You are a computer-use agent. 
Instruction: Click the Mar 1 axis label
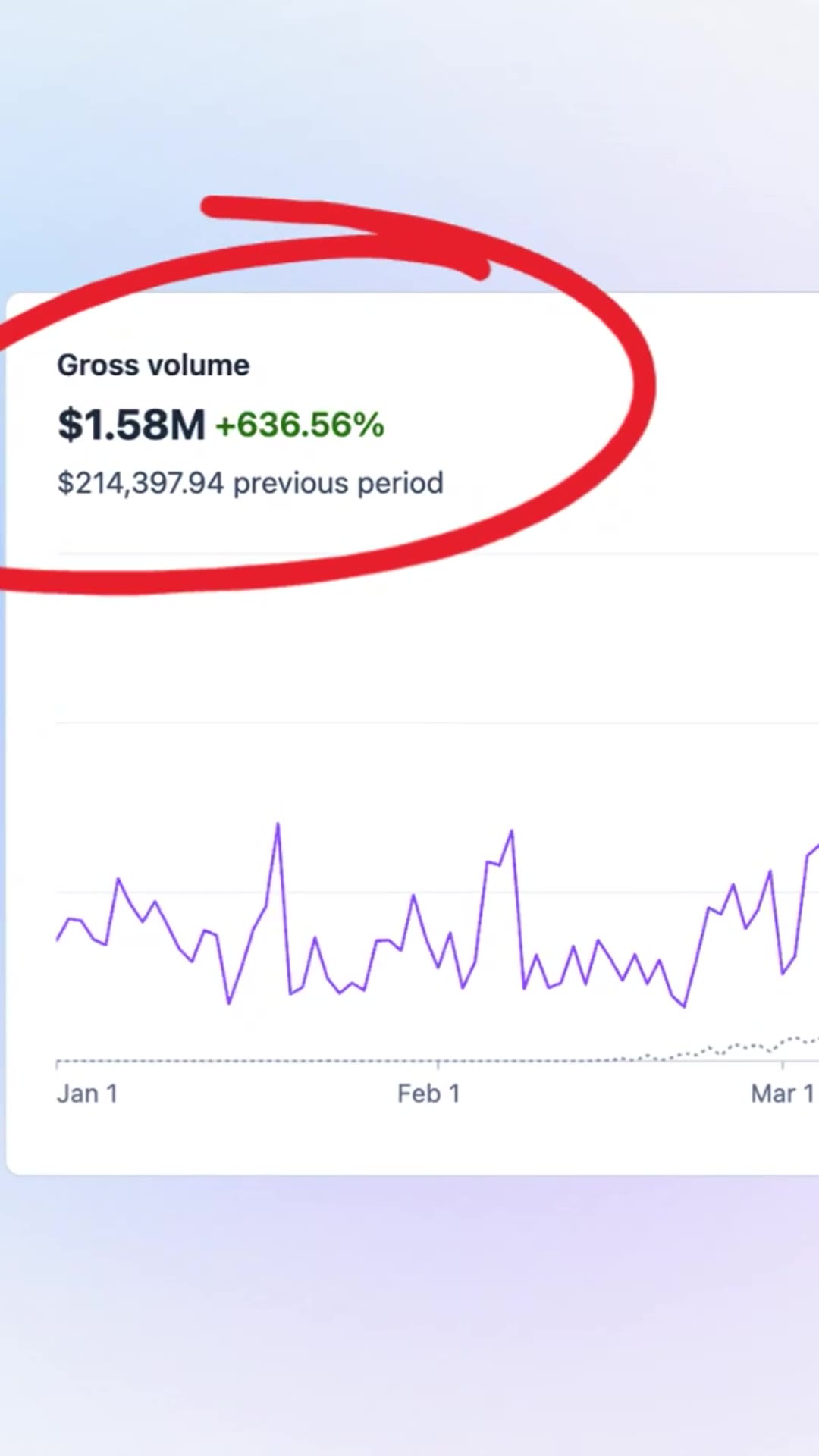(x=783, y=1094)
